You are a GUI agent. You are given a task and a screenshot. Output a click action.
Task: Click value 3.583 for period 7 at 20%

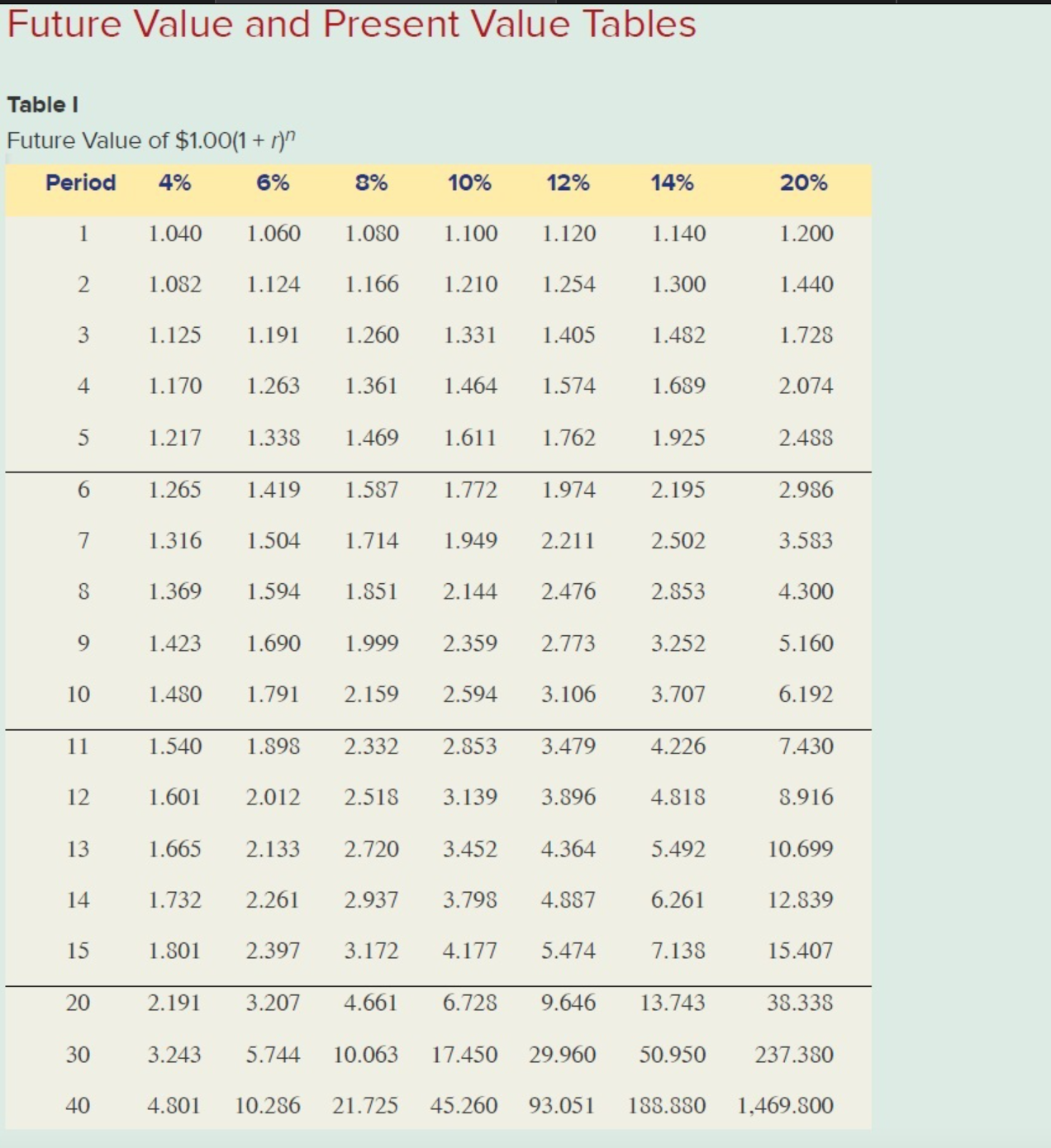(x=806, y=541)
